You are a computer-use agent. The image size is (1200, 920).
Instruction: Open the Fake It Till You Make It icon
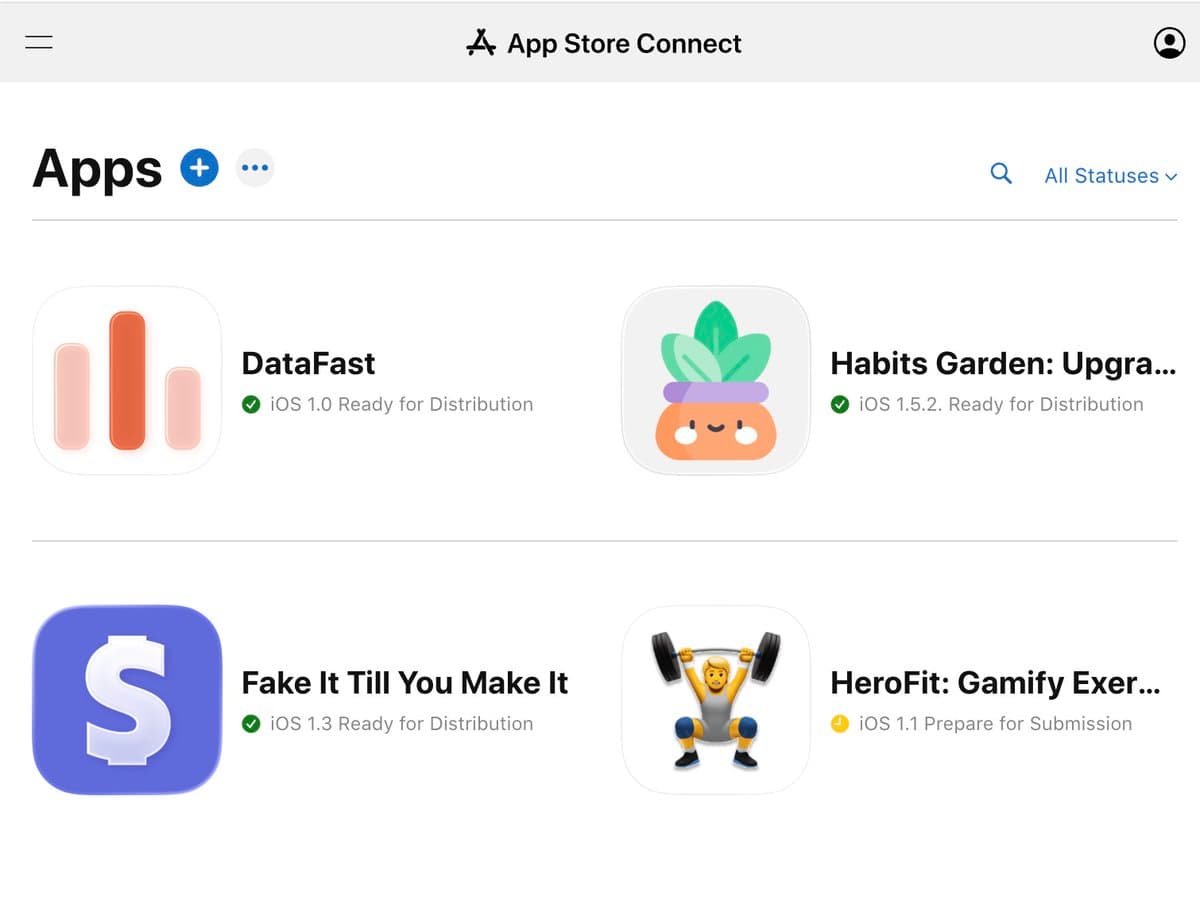click(x=127, y=700)
